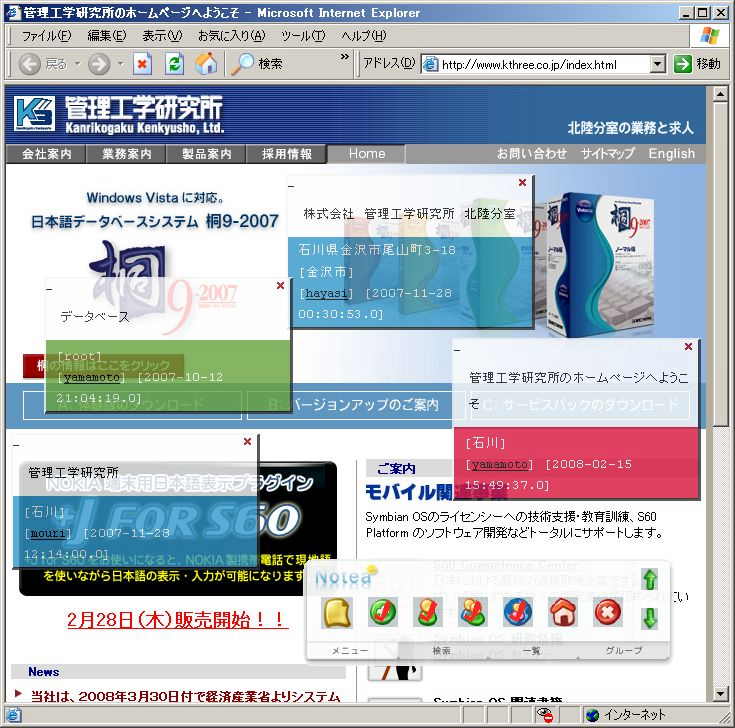The width and height of the screenshot is (735, 728).
Task: Click the 採用情報 navigation link
Action: (x=287, y=154)
